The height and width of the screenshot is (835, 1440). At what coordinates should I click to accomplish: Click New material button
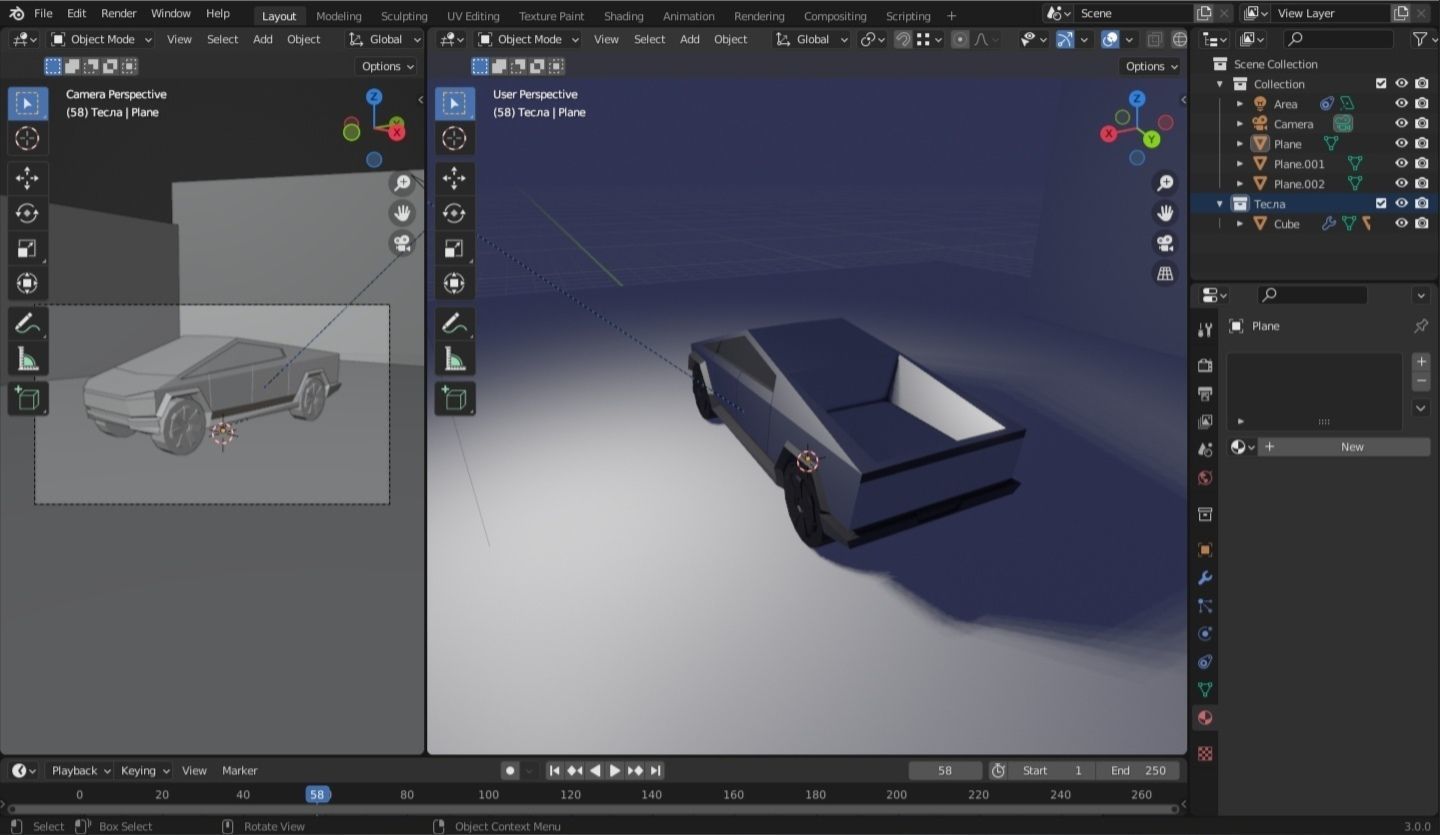click(x=1344, y=447)
